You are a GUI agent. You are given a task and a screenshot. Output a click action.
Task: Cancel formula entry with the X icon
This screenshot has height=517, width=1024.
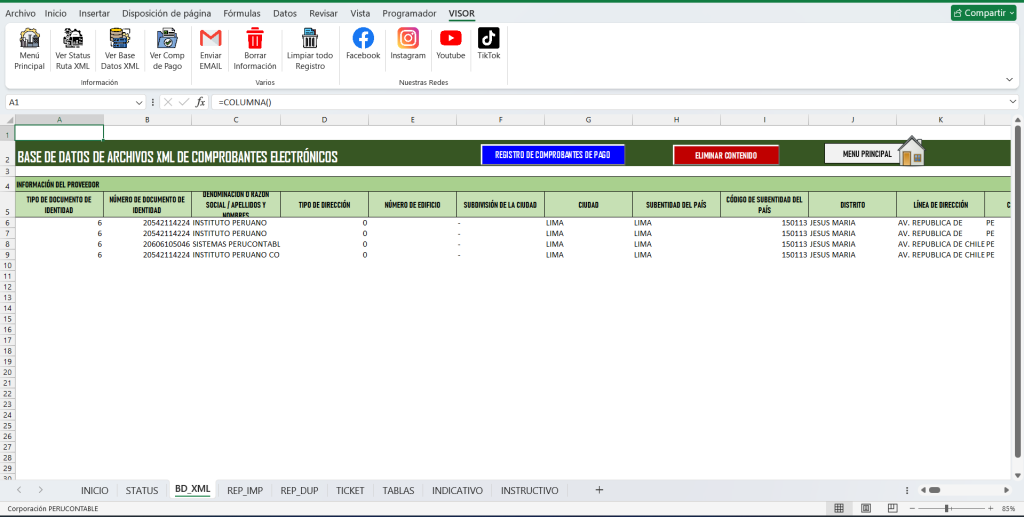pyautogui.click(x=168, y=102)
